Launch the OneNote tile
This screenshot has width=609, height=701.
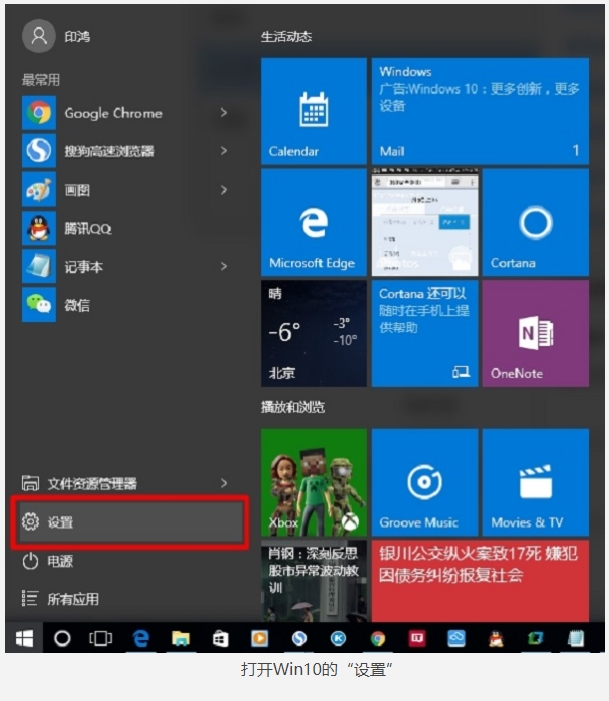536,334
